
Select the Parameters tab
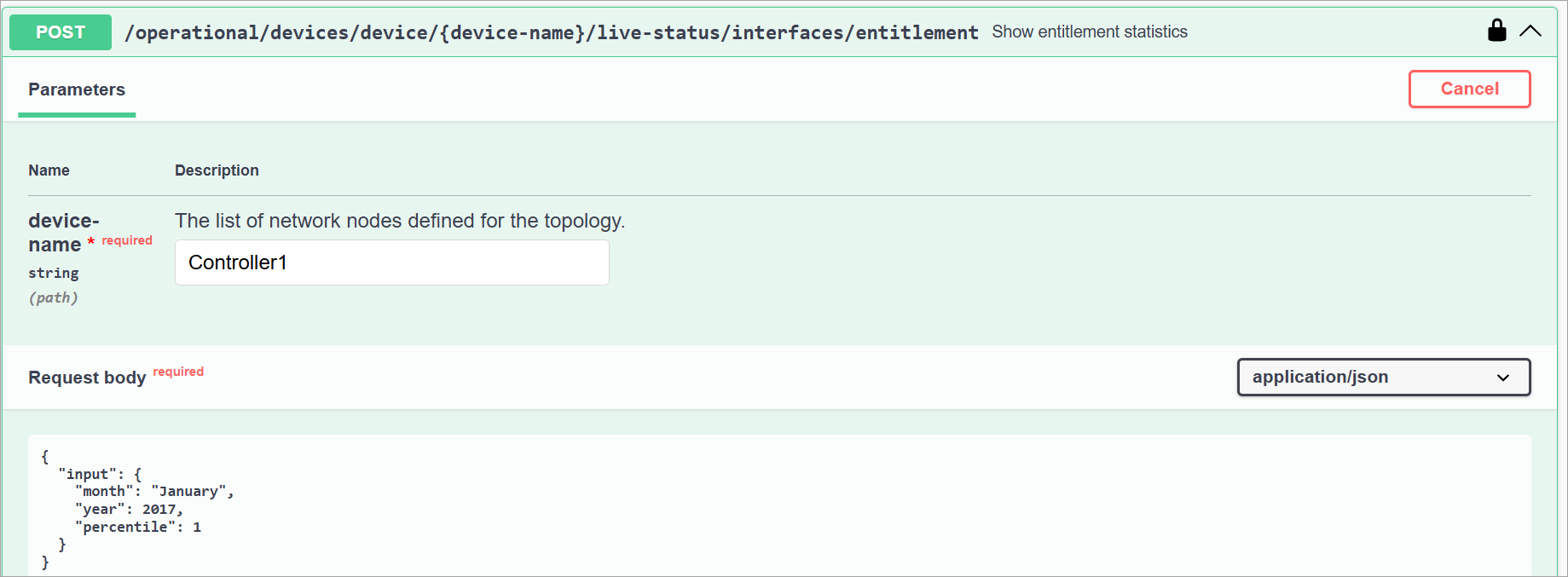tap(76, 89)
